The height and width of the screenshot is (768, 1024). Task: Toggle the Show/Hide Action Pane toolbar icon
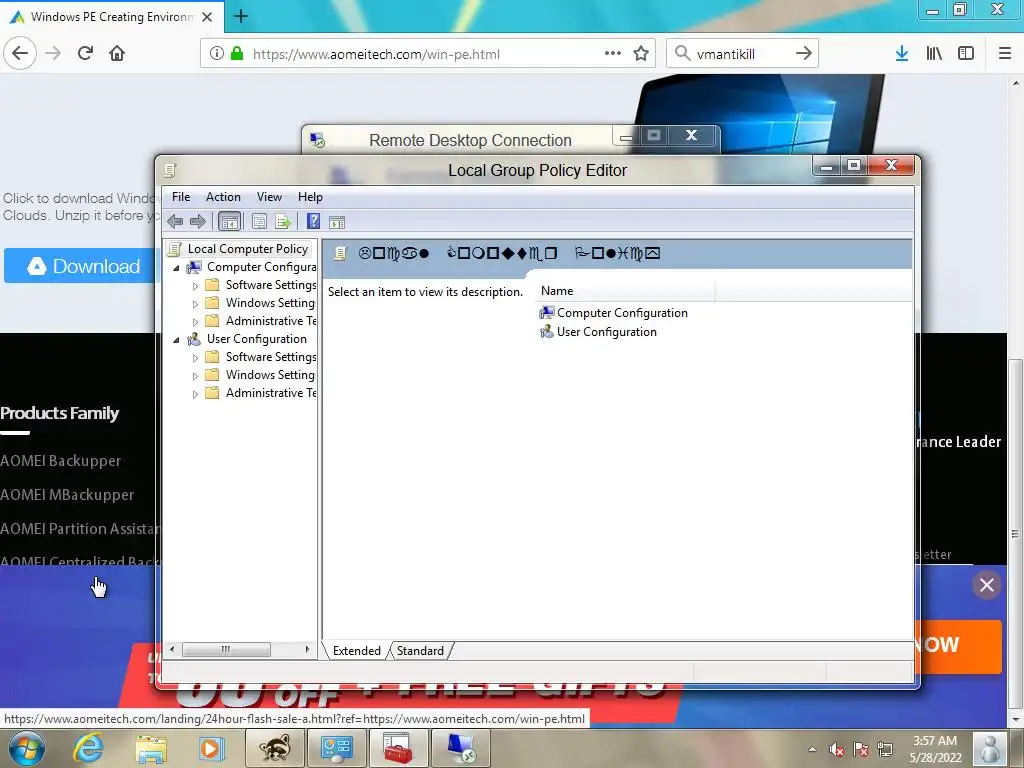(x=337, y=222)
